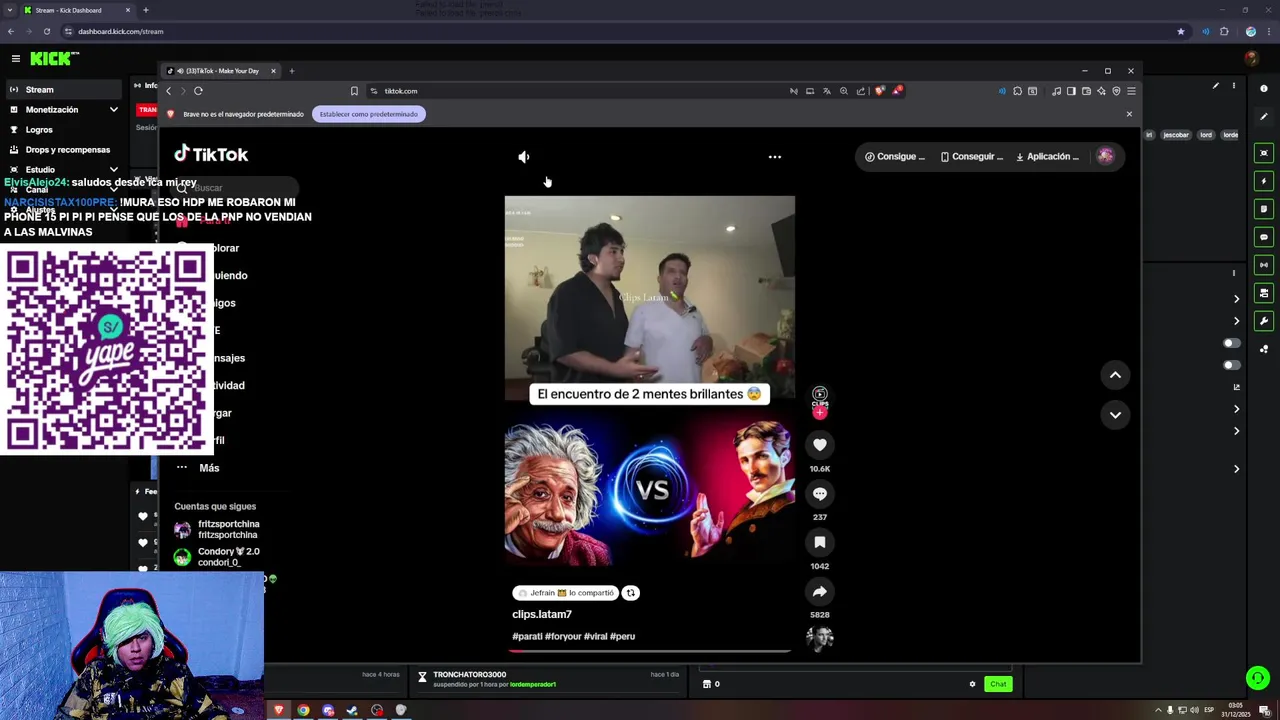The width and height of the screenshot is (1280, 720).
Task: Open Steam from the Windows taskbar
Action: [352, 710]
